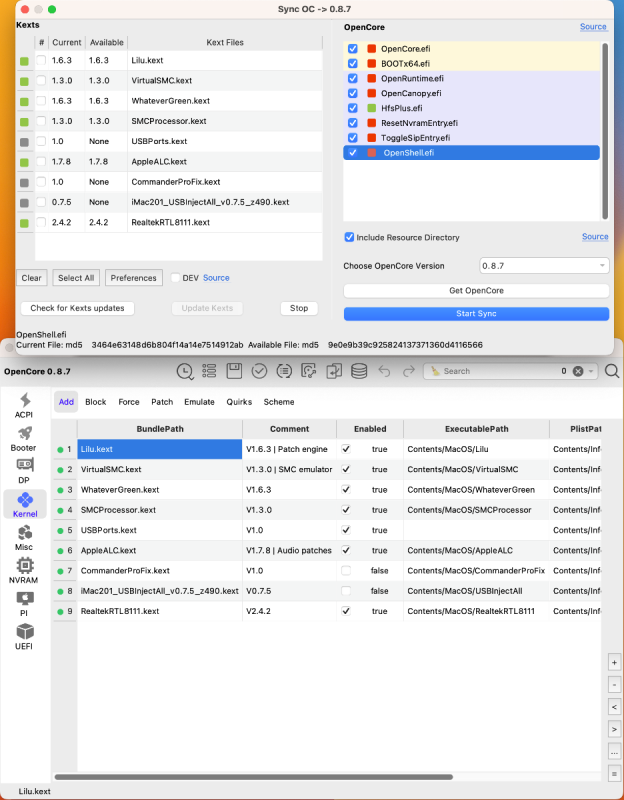Switch to the Add tab
624x800 pixels.
coord(66,402)
